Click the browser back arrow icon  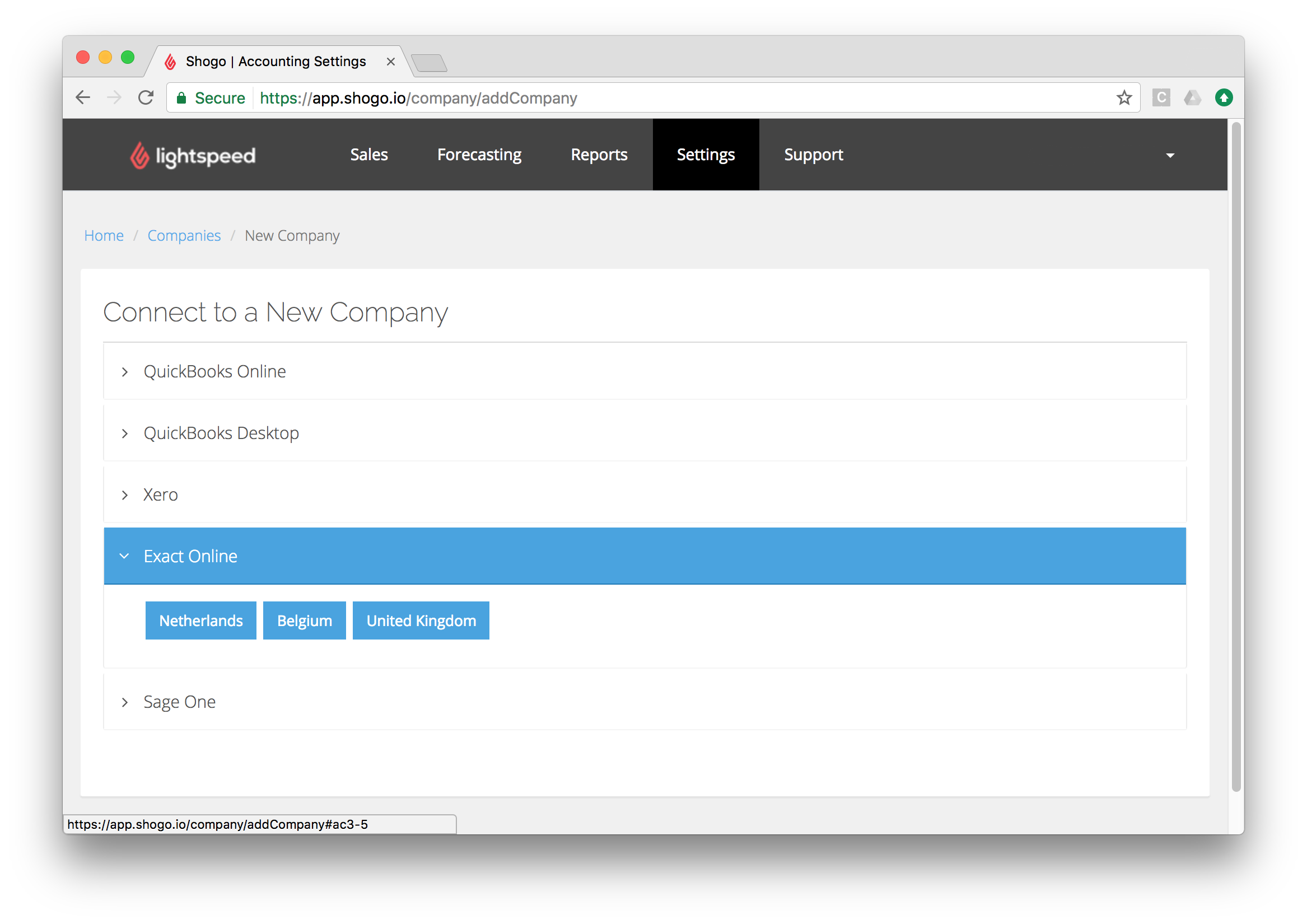pos(82,97)
